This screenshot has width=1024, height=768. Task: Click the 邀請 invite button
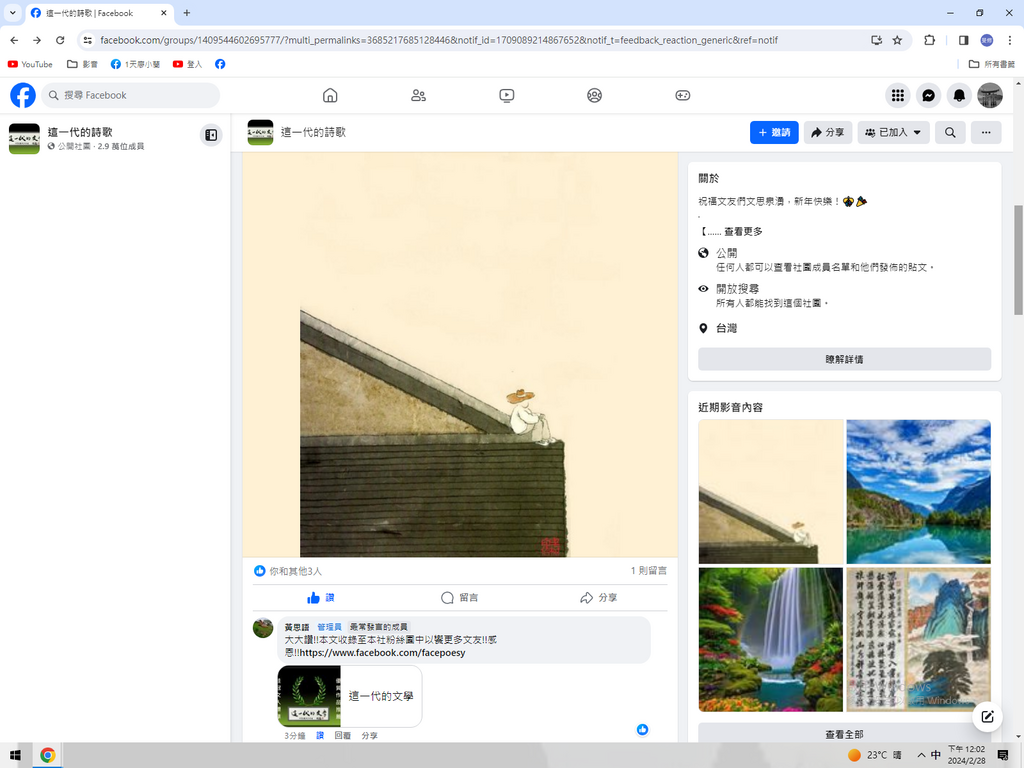(774, 132)
